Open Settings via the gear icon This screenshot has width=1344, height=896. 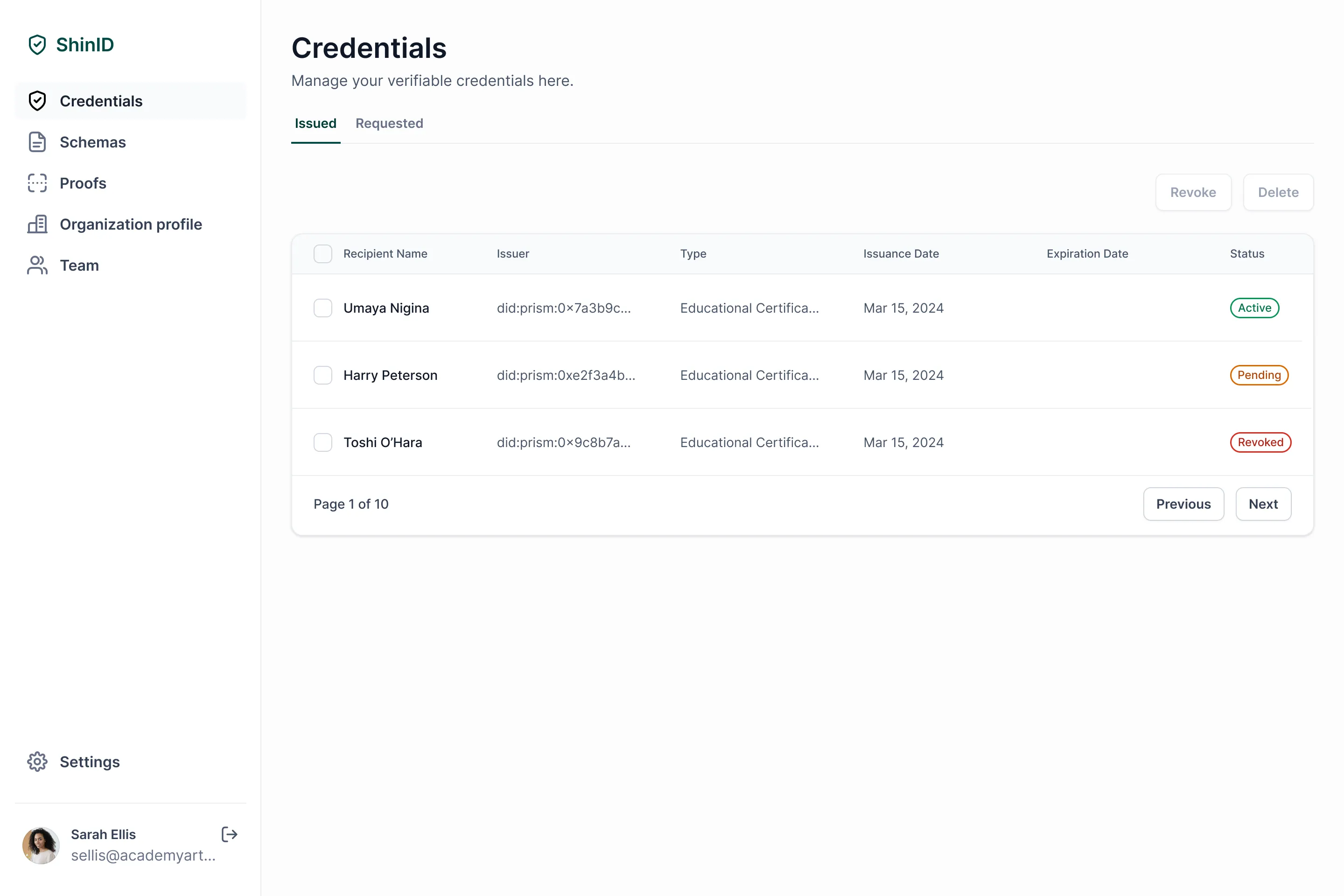37,762
